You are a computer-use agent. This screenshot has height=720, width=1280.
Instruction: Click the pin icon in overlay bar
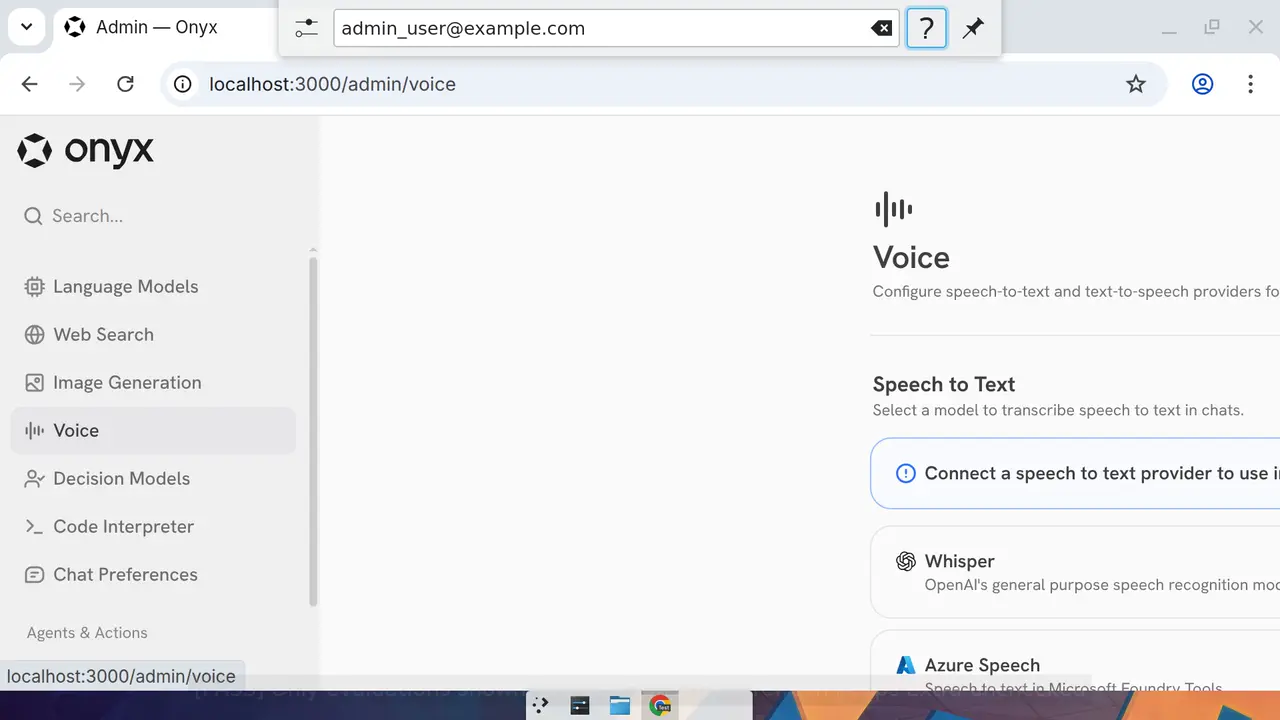[973, 28]
